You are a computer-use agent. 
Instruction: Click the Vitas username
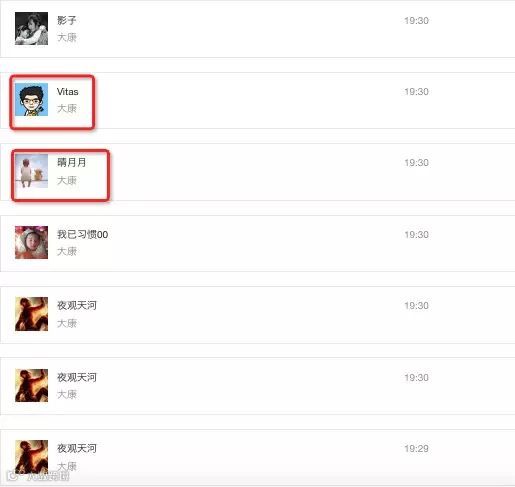click(x=68, y=92)
